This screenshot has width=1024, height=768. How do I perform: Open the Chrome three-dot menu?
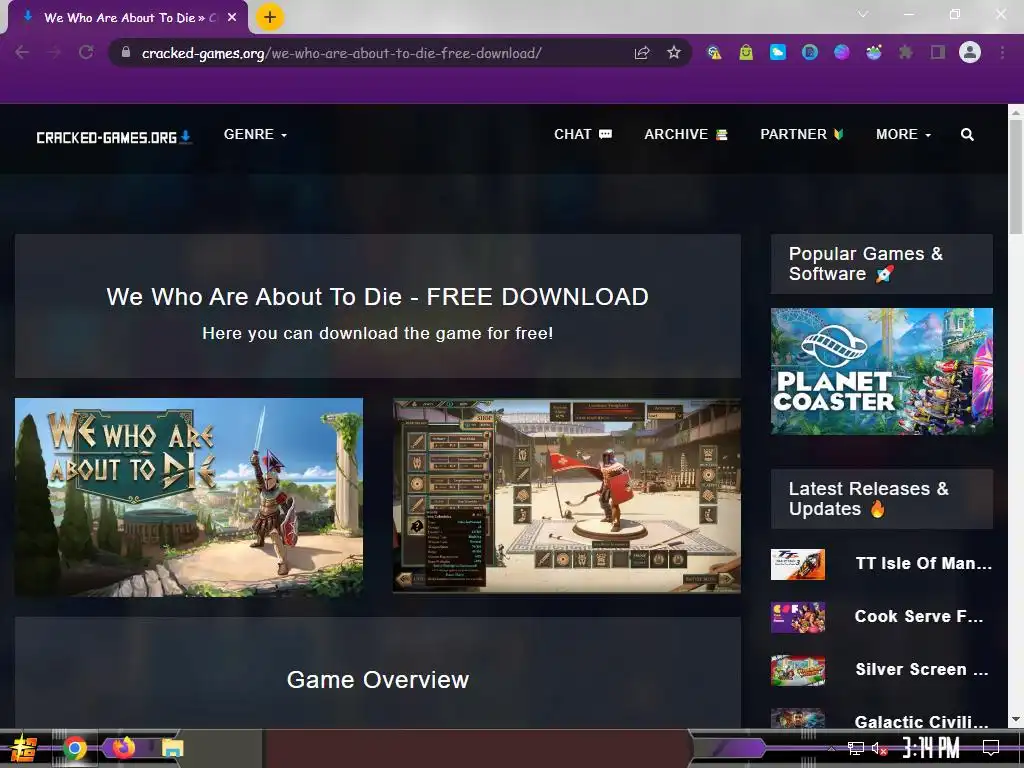pyautogui.click(x=1002, y=53)
